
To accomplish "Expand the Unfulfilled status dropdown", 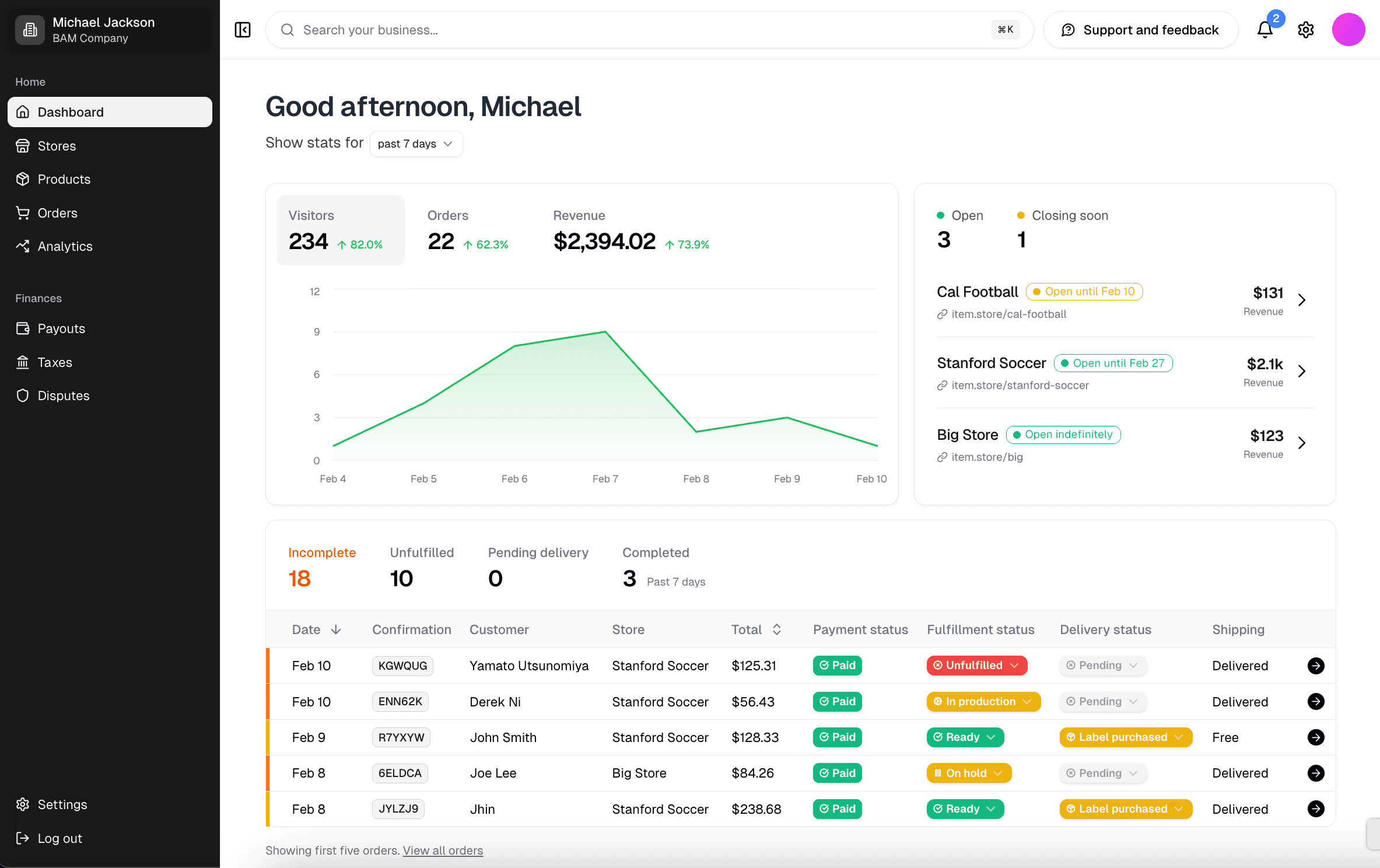I will [976, 666].
